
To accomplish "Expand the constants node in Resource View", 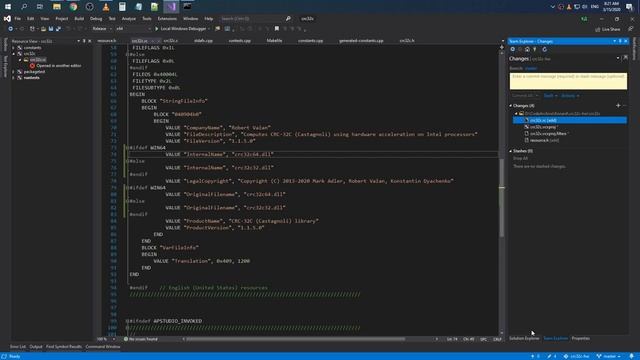I will (13, 48).
